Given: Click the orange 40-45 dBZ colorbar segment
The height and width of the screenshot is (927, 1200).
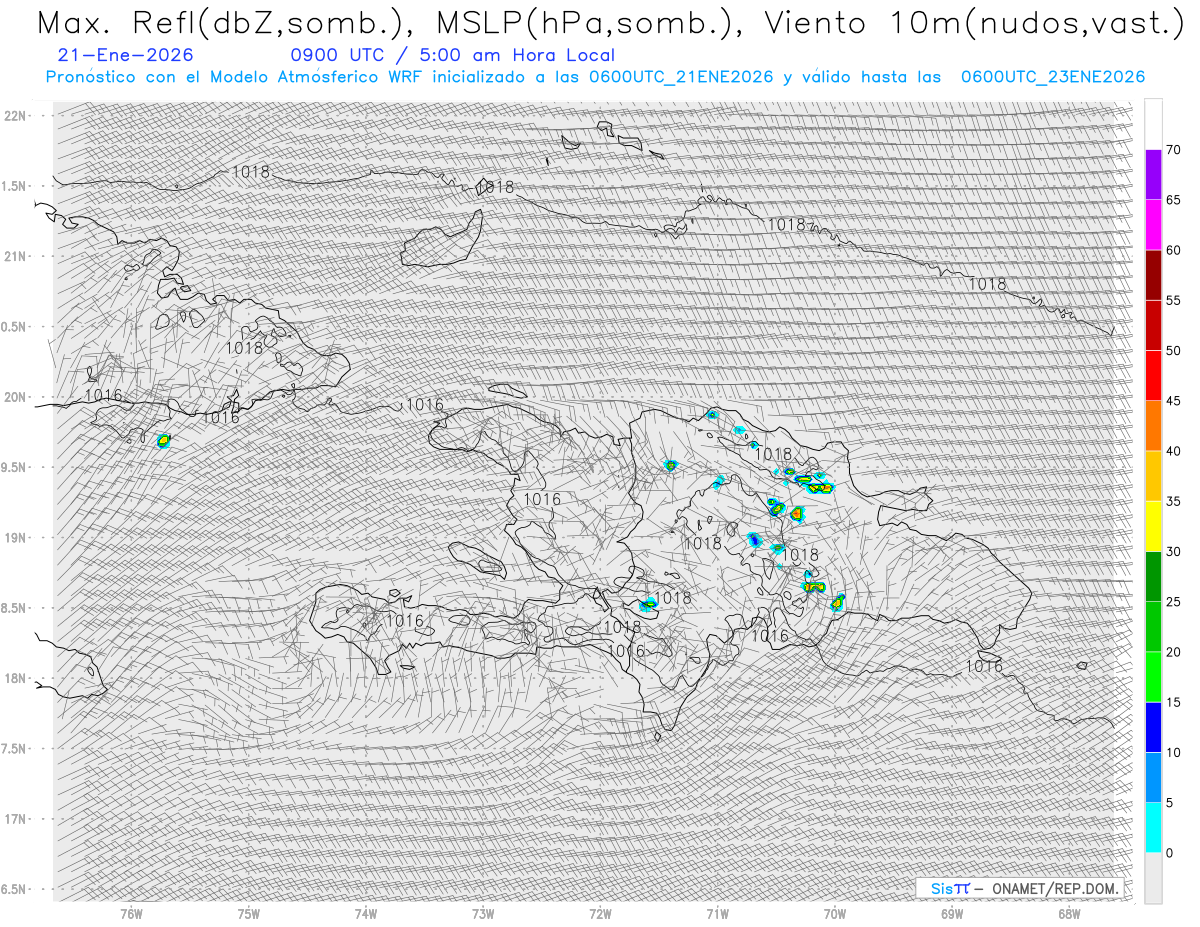Looking at the screenshot, I should tap(1153, 426).
